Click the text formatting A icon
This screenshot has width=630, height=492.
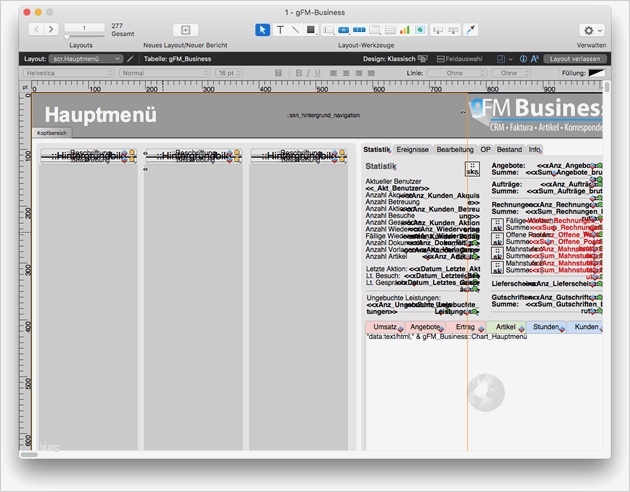point(534,59)
